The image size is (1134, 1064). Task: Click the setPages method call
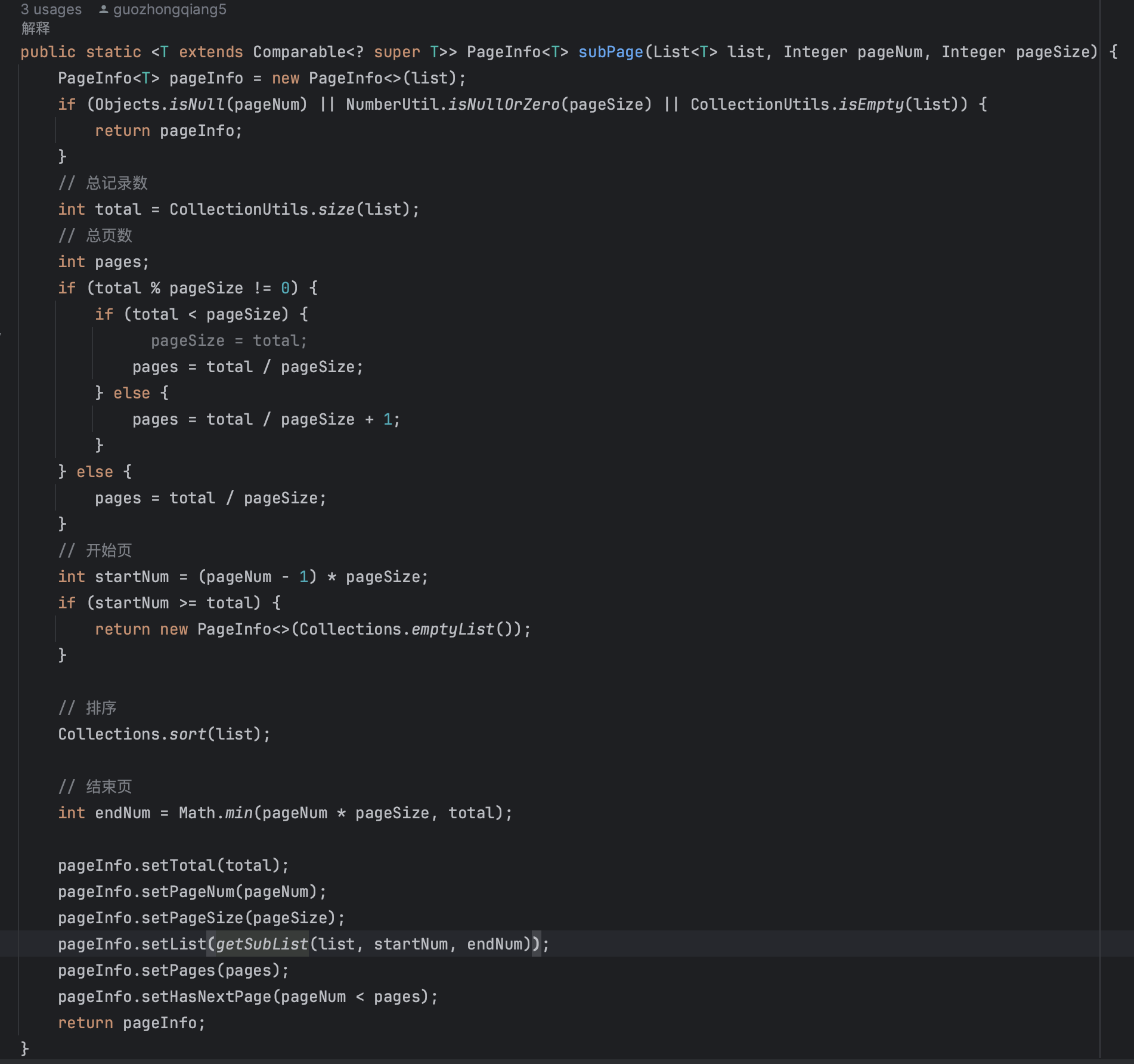tap(178, 970)
